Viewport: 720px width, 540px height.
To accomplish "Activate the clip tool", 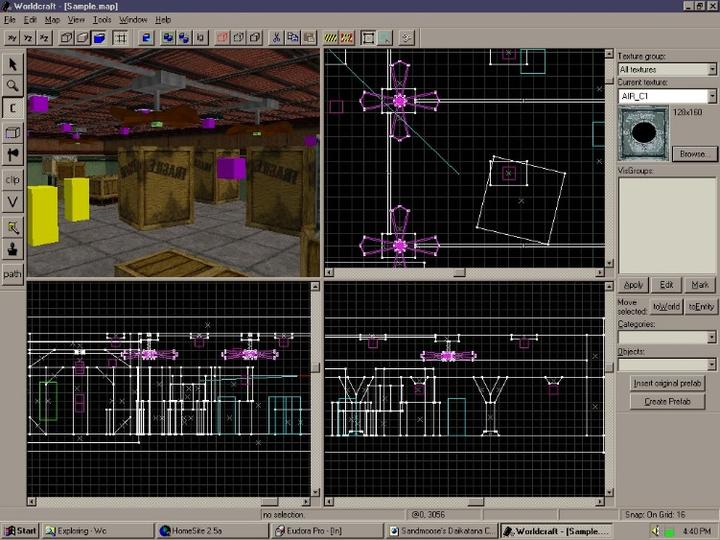I will coord(13,179).
